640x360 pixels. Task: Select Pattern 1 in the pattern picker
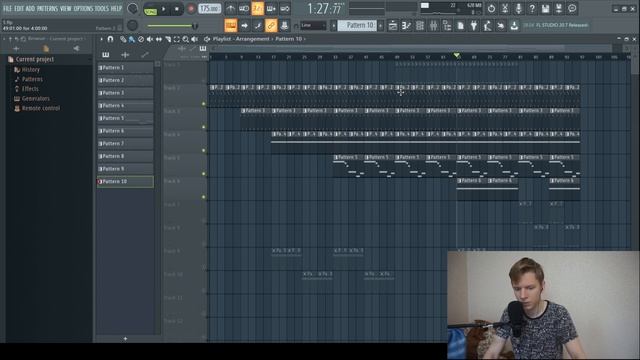(x=125, y=68)
